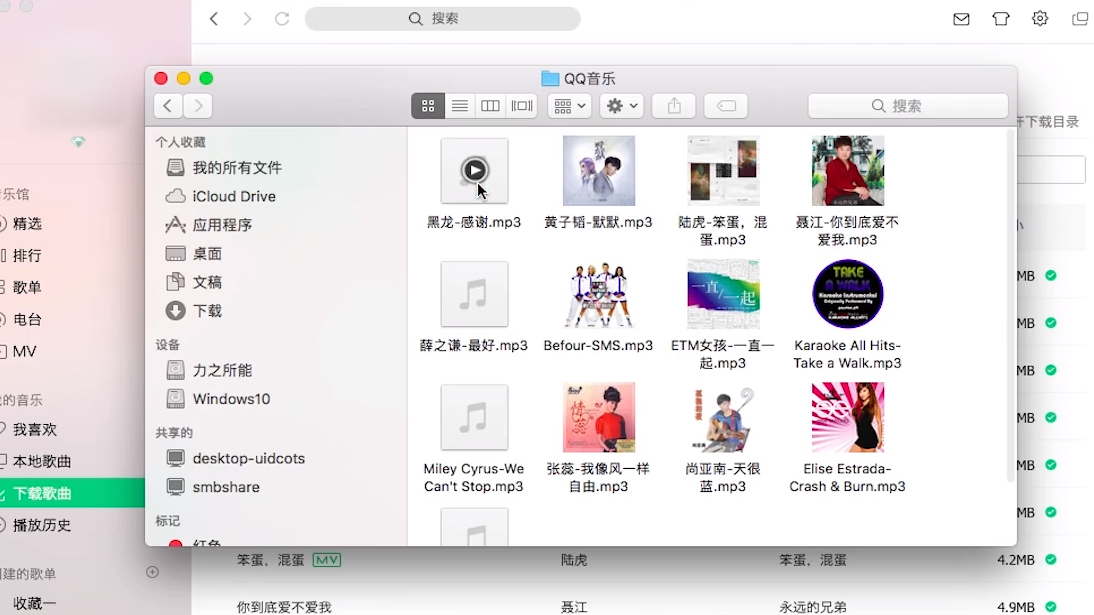
Task: Click MV badge on 笨蛋、混蛋 row
Action: click(327, 560)
